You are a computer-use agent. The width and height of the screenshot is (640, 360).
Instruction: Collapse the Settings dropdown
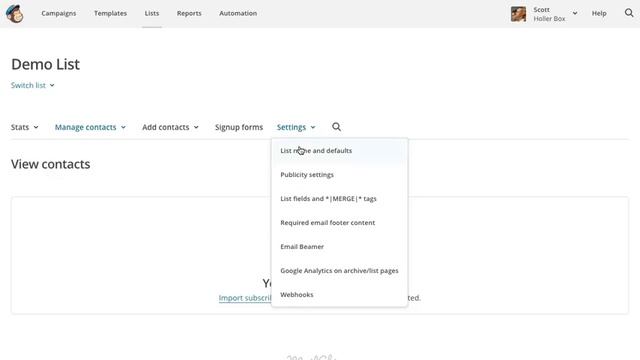(296, 127)
